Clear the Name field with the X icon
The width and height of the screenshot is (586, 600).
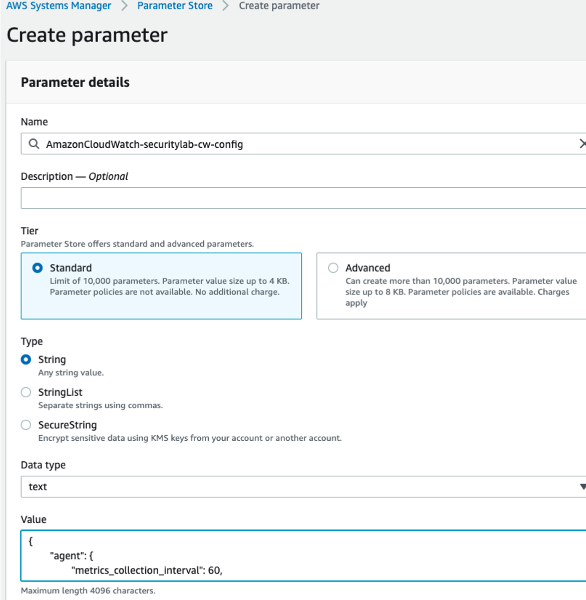click(x=582, y=144)
